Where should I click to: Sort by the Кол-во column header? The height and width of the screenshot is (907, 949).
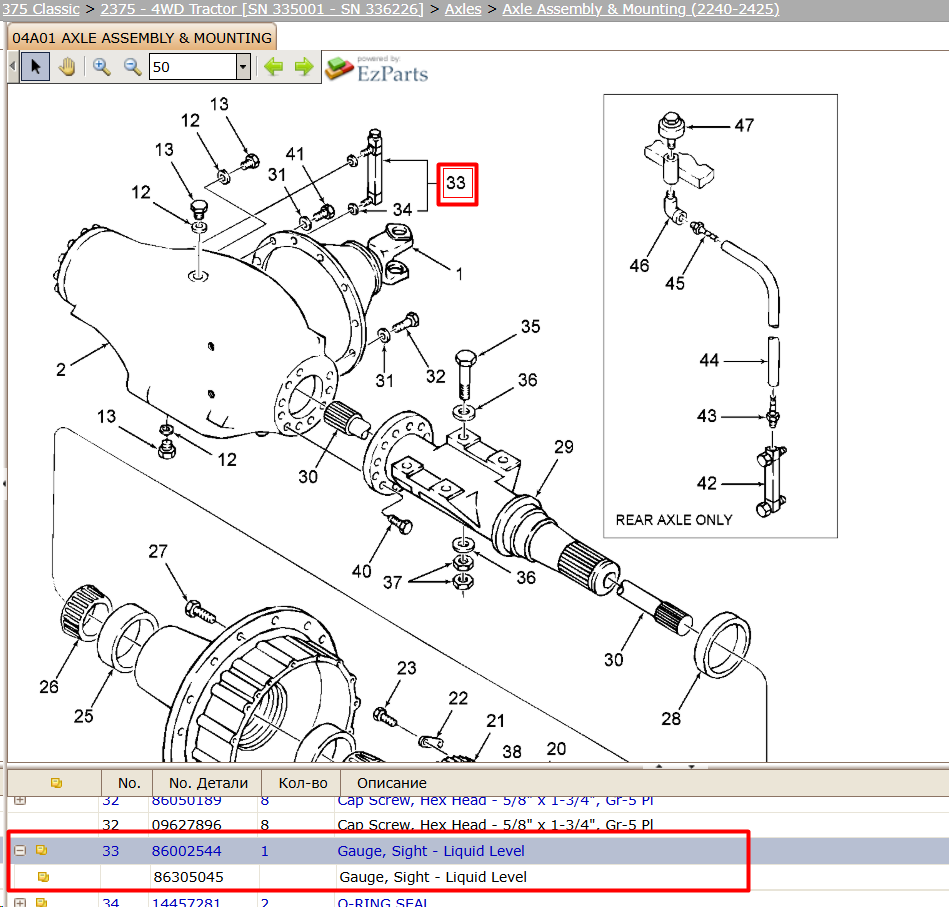point(303,783)
